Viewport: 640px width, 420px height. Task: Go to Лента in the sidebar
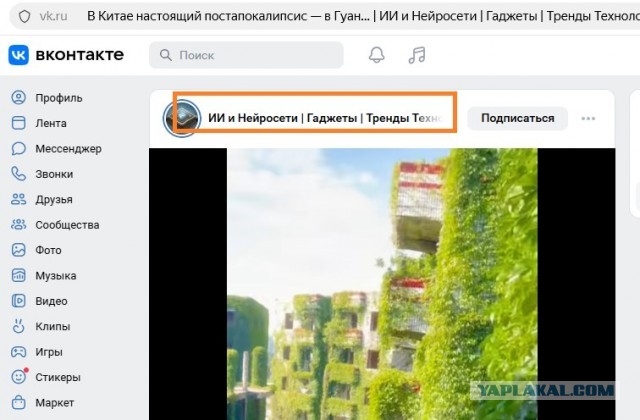click(51, 123)
